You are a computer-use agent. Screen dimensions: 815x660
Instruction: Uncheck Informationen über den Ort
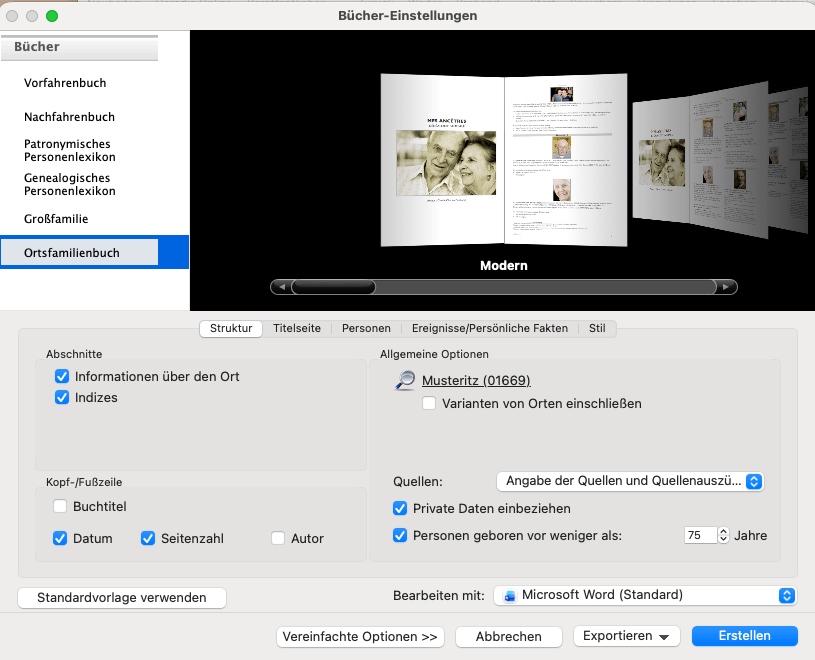62,376
